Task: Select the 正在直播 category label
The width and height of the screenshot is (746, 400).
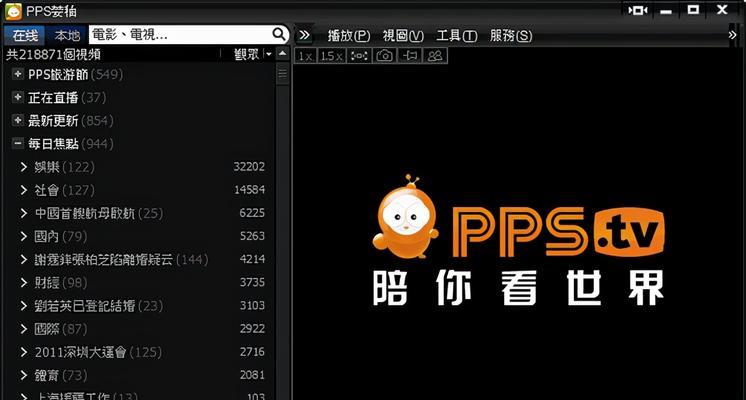Action: [53, 98]
